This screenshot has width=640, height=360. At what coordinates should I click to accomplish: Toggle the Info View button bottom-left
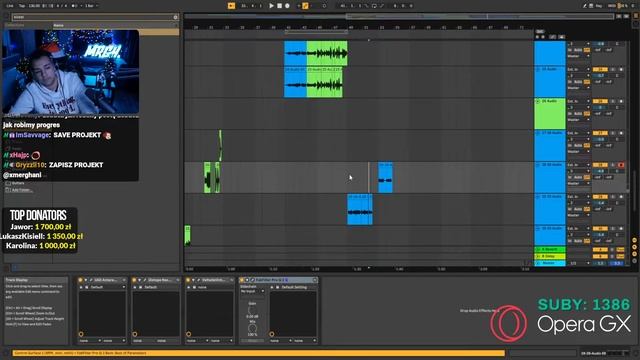[x=6, y=353]
